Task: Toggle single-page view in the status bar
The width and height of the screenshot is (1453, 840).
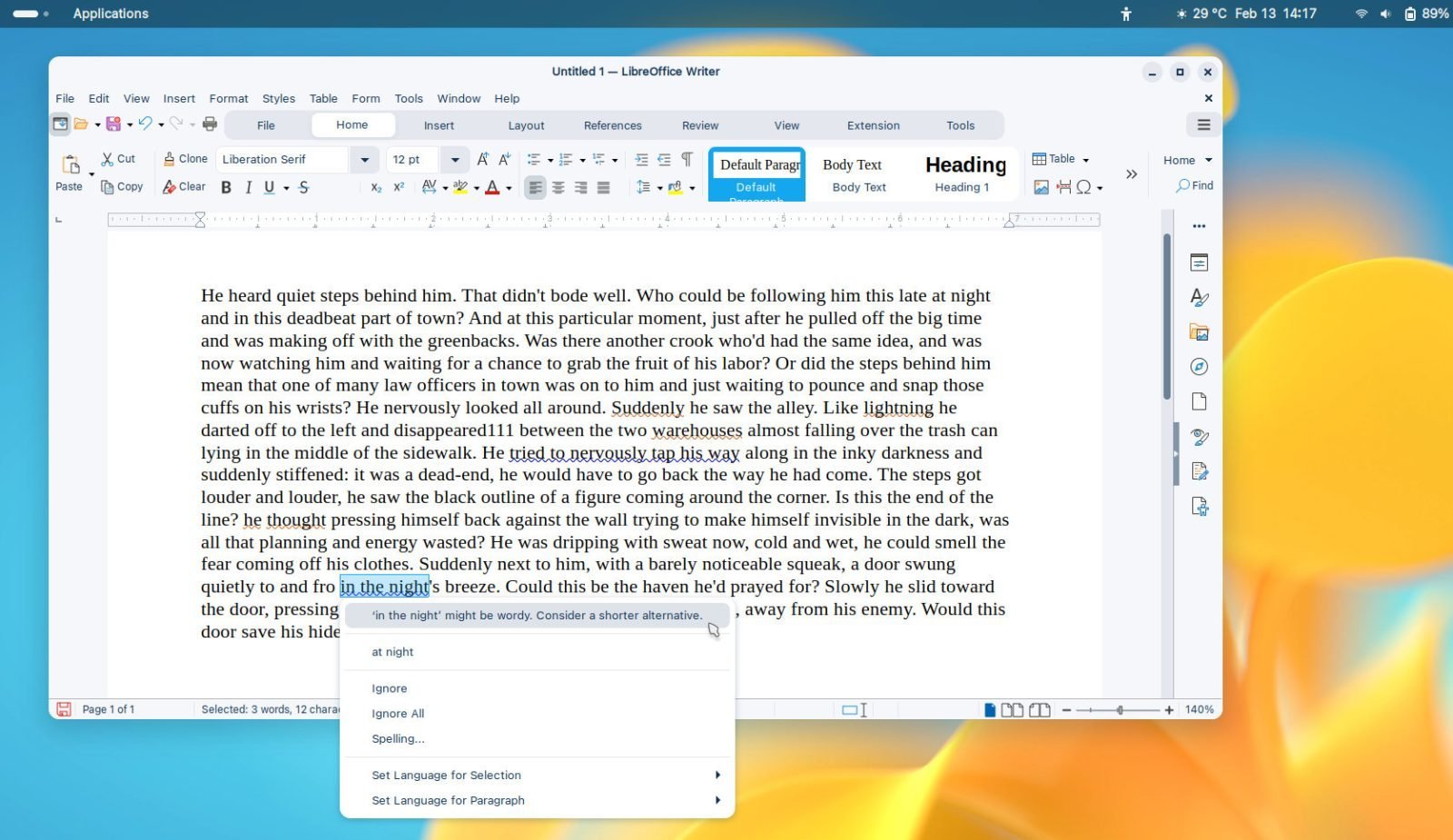Action: (x=989, y=709)
